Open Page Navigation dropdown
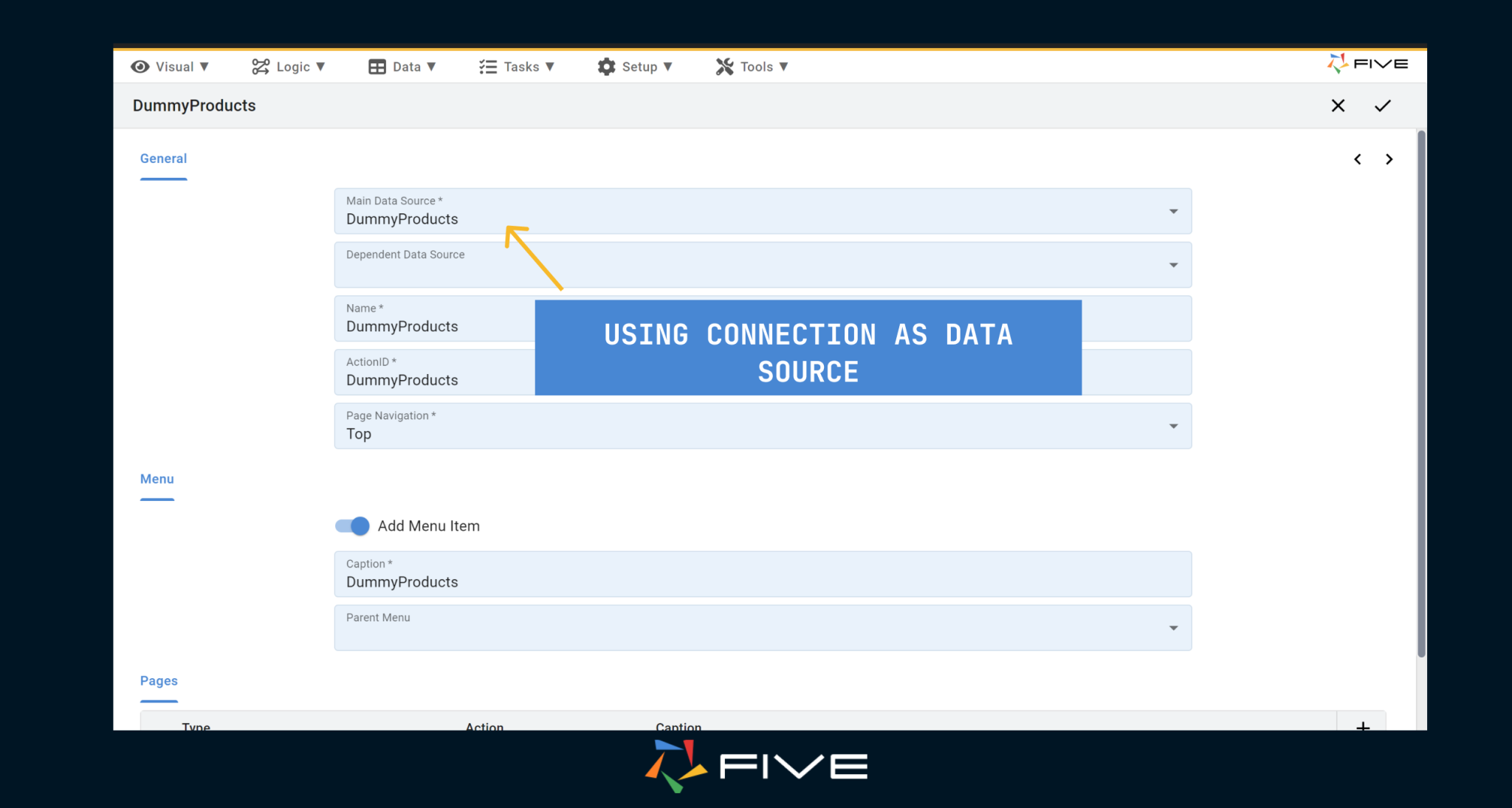The height and width of the screenshot is (808, 1512). (x=1173, y=427)
